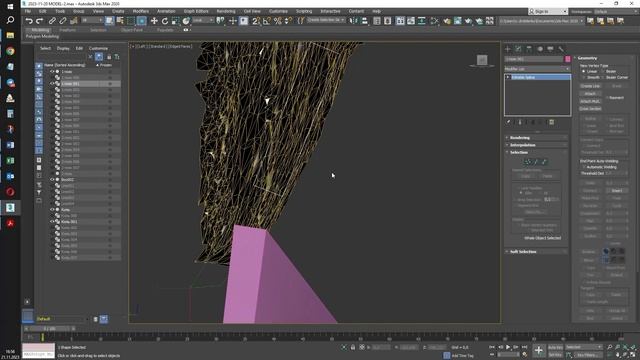This screenshot has height=360, width=640.
Task: Open the Modifier List dropdown
Action: (x=538, y=69)
